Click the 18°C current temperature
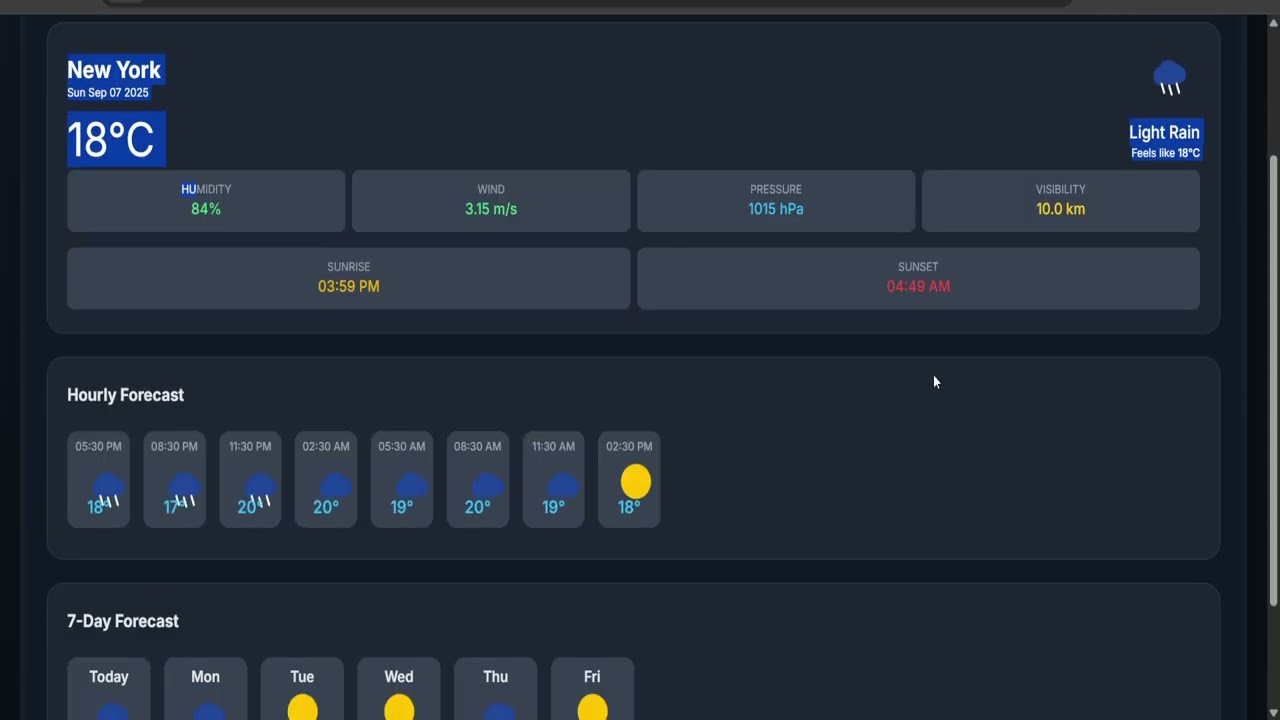Viewport: 1280px width, 720px height. click(111, 139)
